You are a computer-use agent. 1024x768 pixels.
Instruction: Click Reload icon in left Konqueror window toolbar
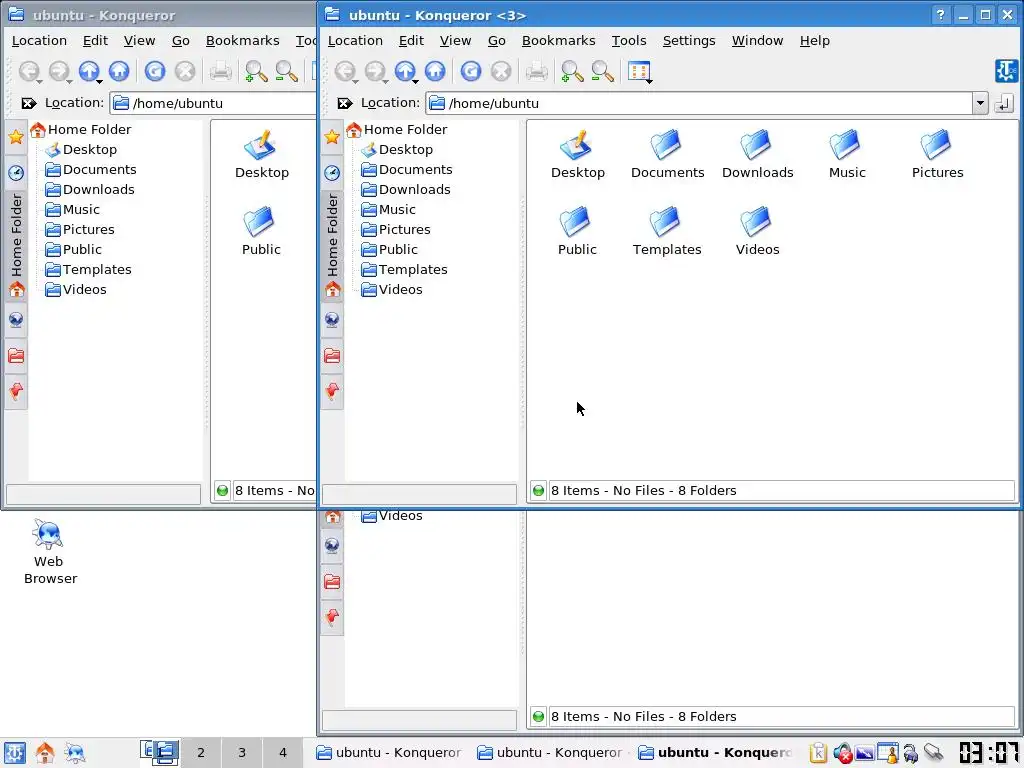click(x=155, y=71)
